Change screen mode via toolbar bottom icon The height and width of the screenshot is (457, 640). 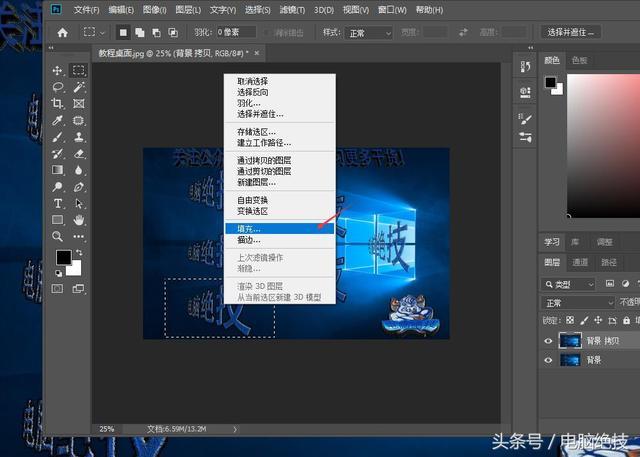click(x=78, y=288)
